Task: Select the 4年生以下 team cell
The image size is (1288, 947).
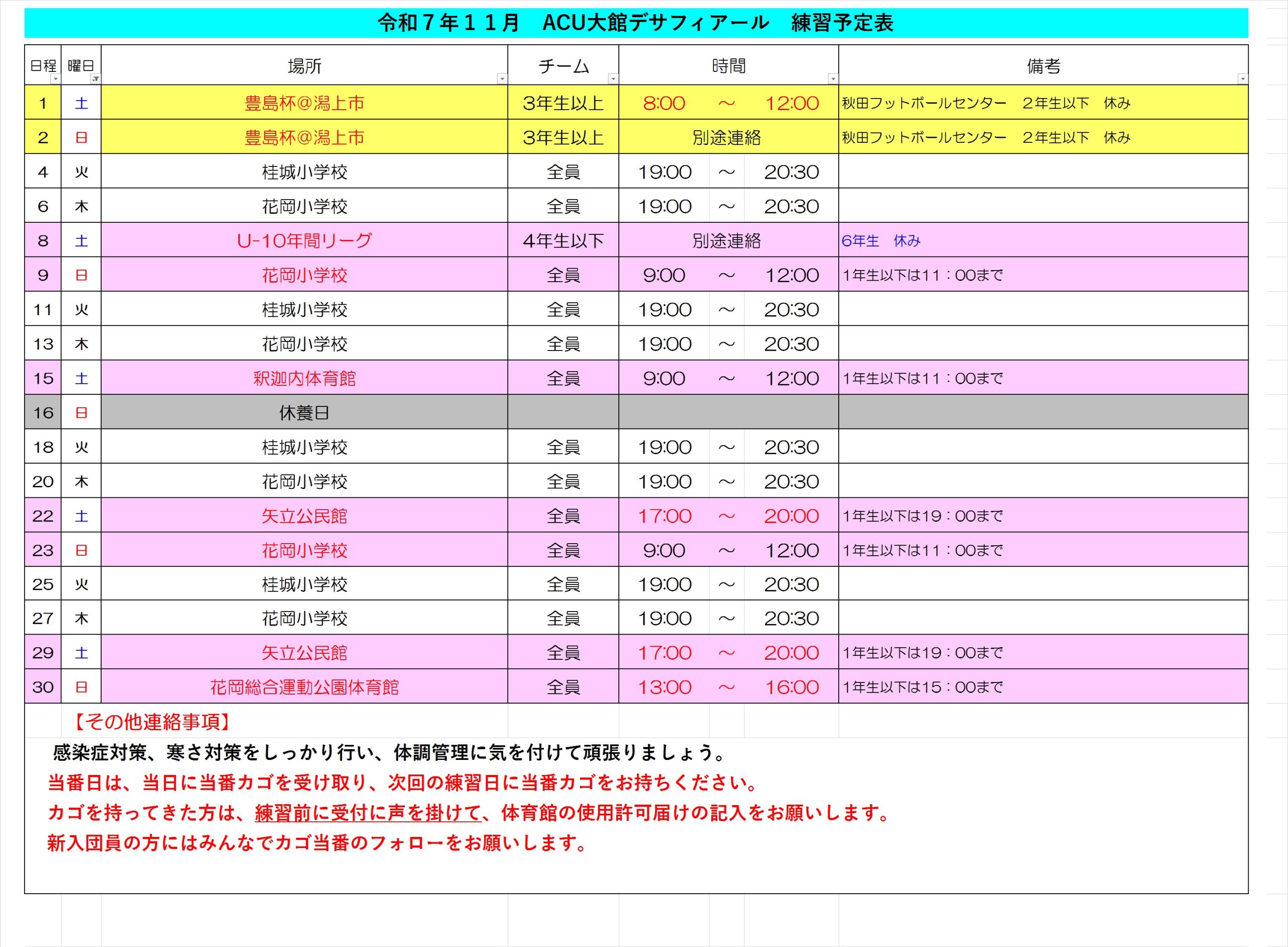Action: point(562,241)
